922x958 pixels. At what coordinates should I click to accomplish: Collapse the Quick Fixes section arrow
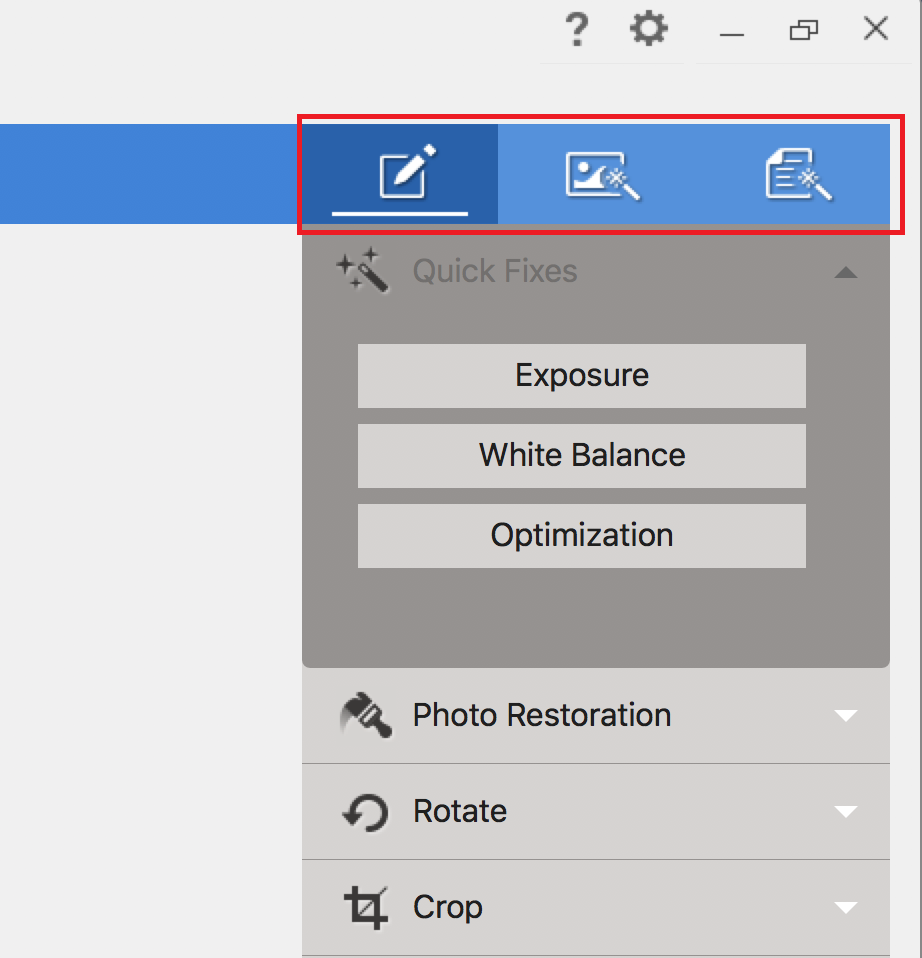(846, 272)
